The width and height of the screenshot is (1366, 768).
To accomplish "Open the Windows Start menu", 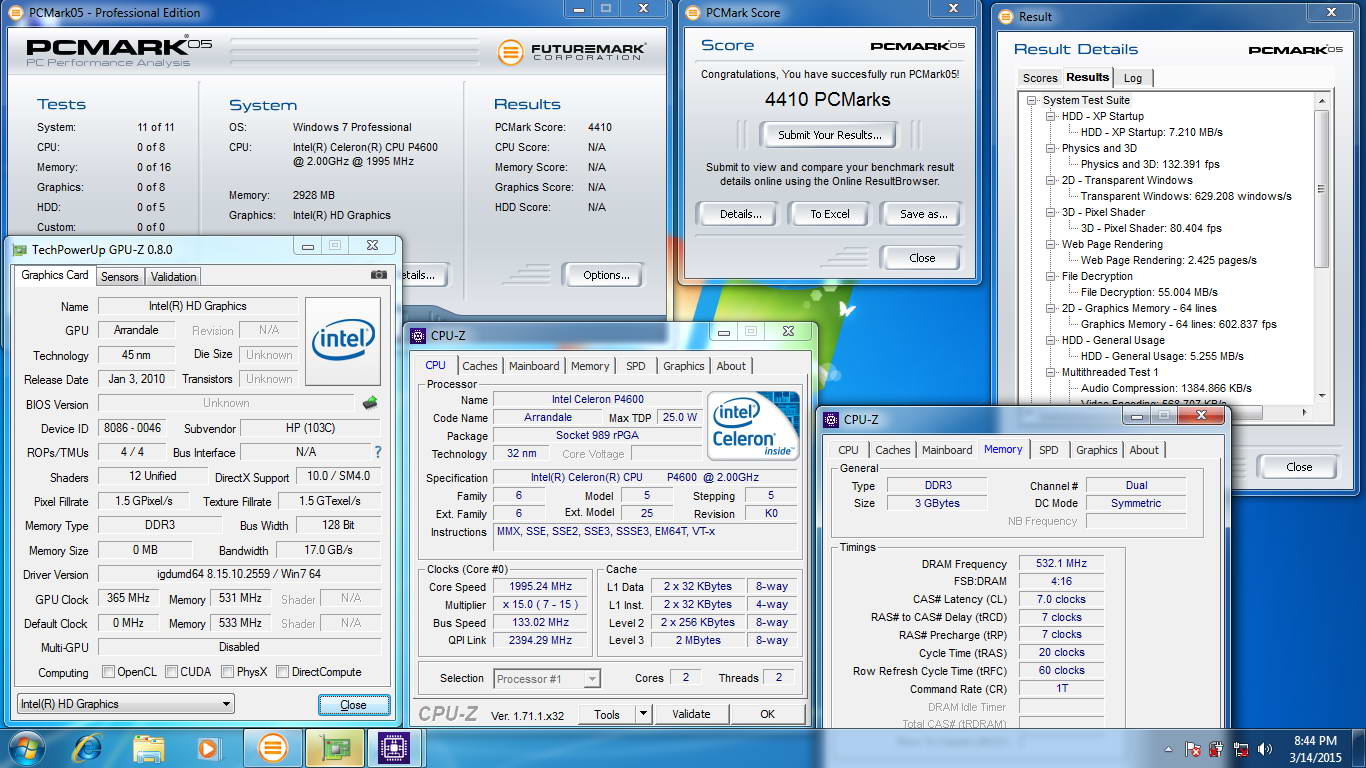I will point(26,747).
